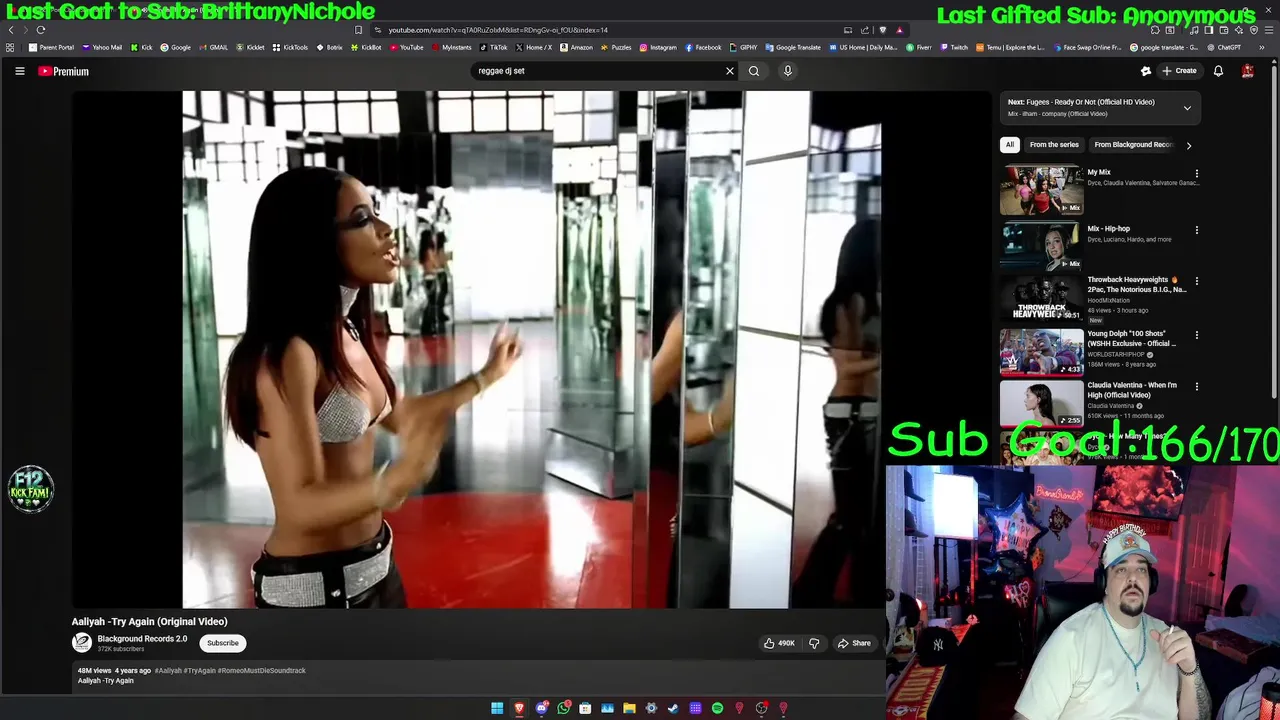This screenshot has width=1280, height=720.
Task: Like the video (490K)
Action: coord(779,643)
